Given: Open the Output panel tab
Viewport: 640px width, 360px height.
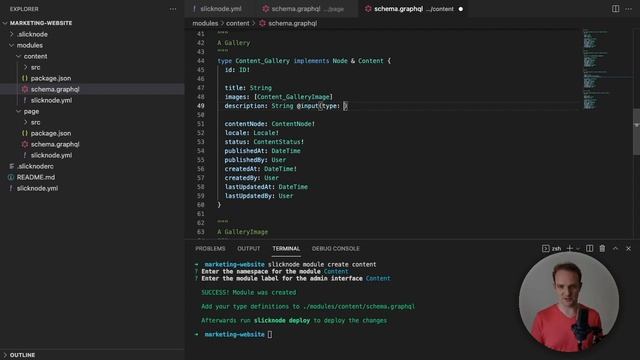Looking at the screenshot, I should (x=249, y=248).
